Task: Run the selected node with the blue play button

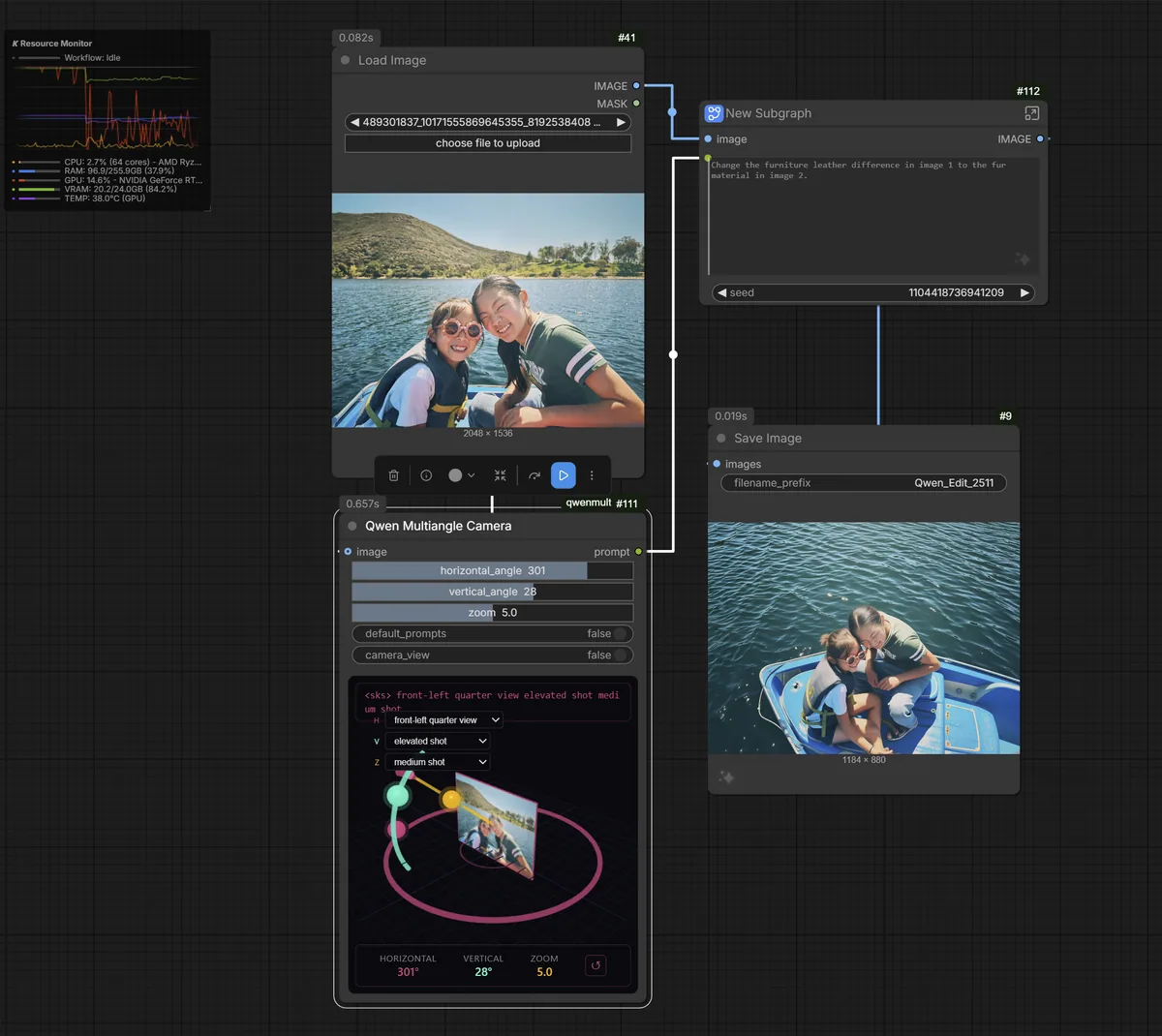Action: click(564, 475)
